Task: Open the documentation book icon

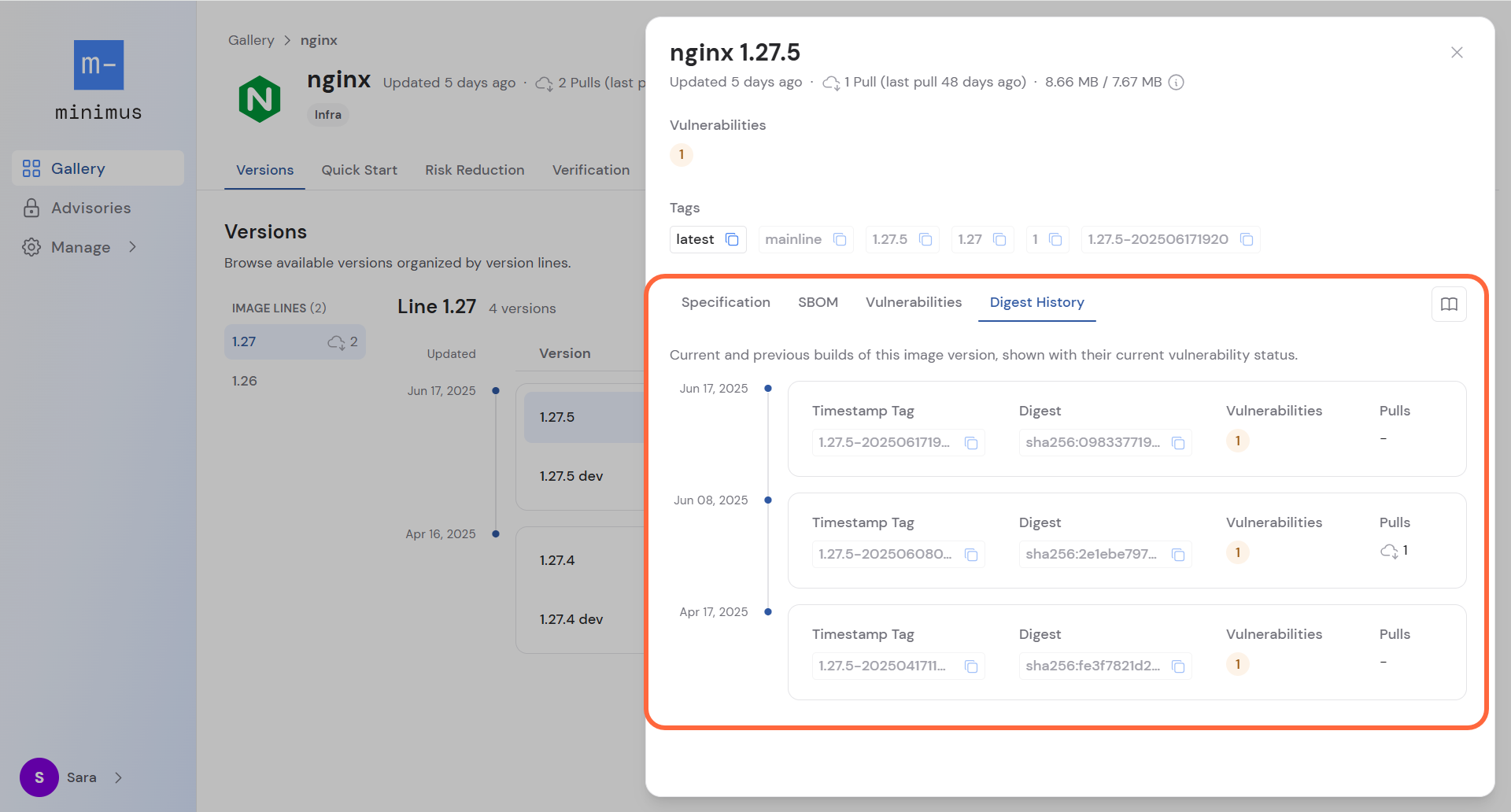Action: click(x=1449, y=304)
